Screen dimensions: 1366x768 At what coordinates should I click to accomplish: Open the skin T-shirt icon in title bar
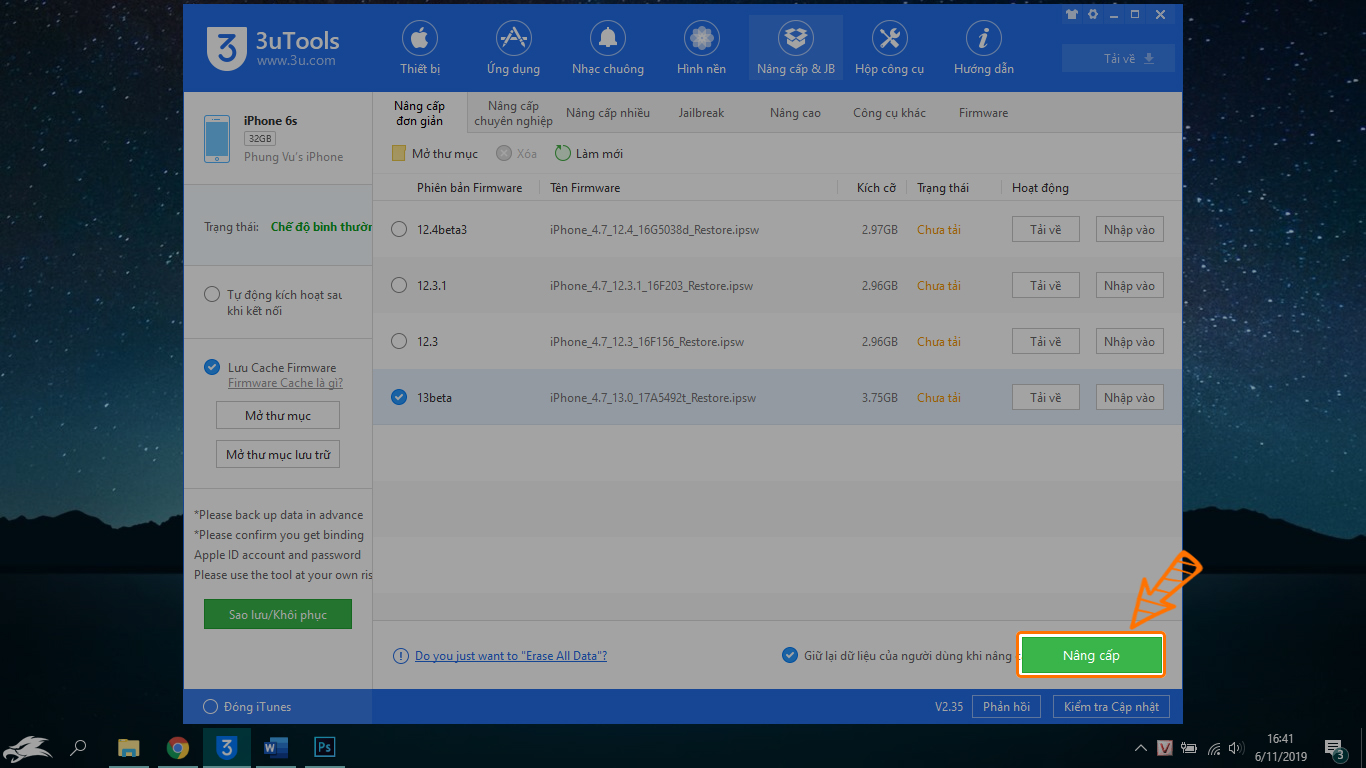click(1072, 15)
